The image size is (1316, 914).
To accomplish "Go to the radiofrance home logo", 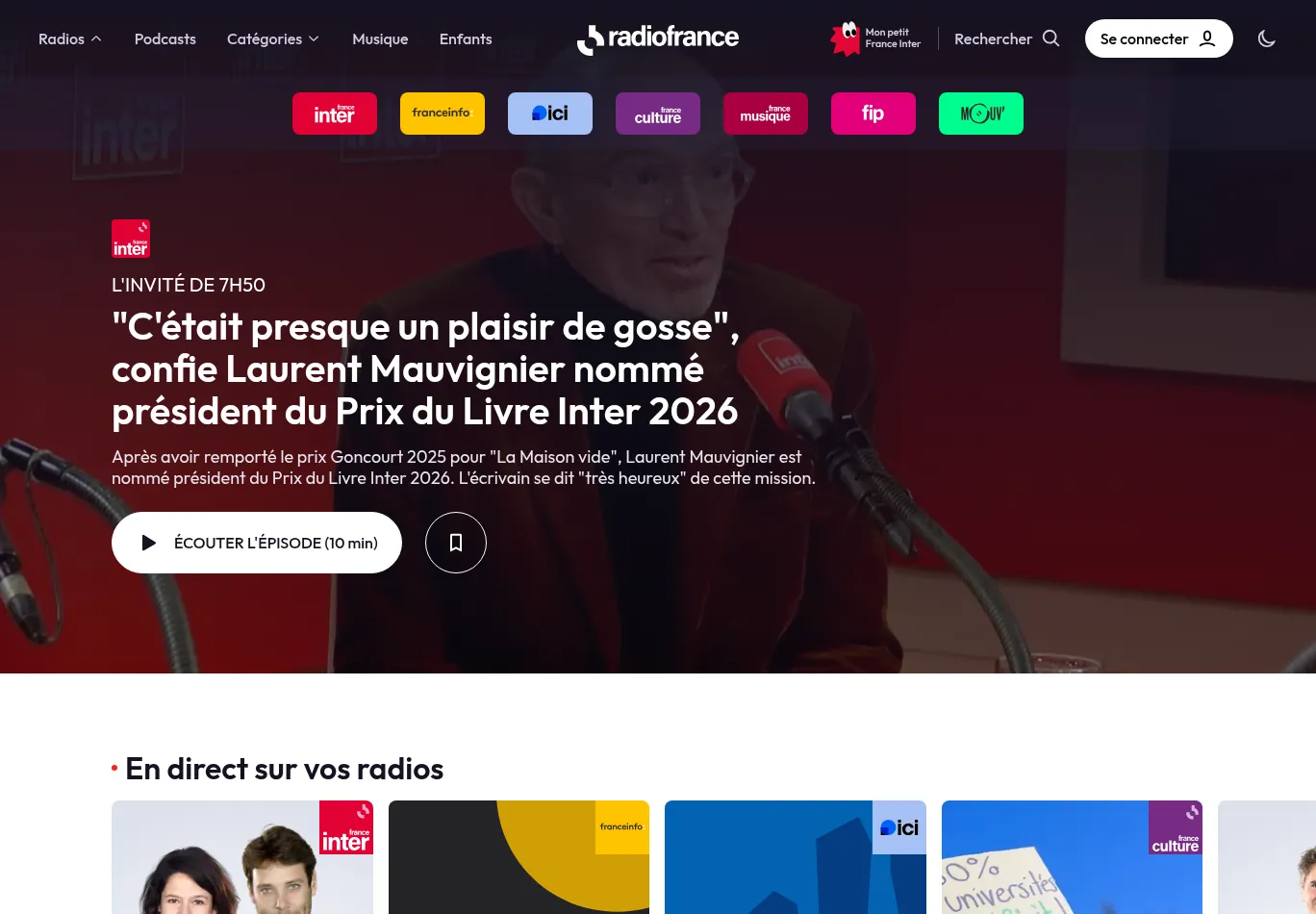I will [658, 38].
